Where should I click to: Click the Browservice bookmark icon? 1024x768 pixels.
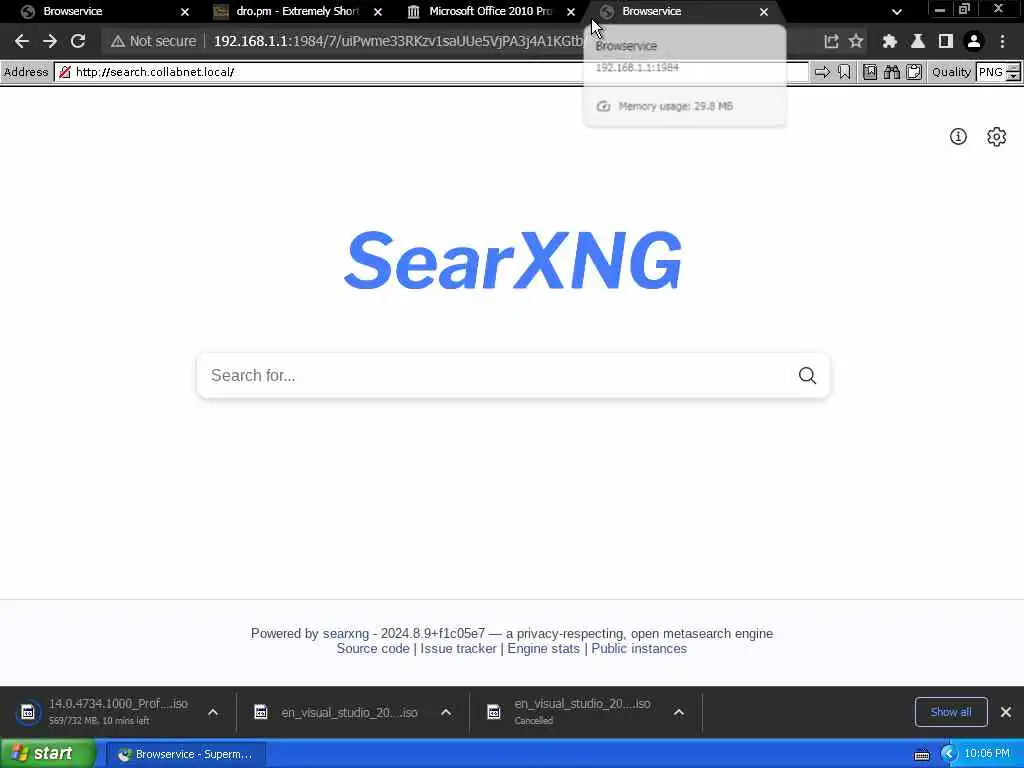tap(844, 72)
